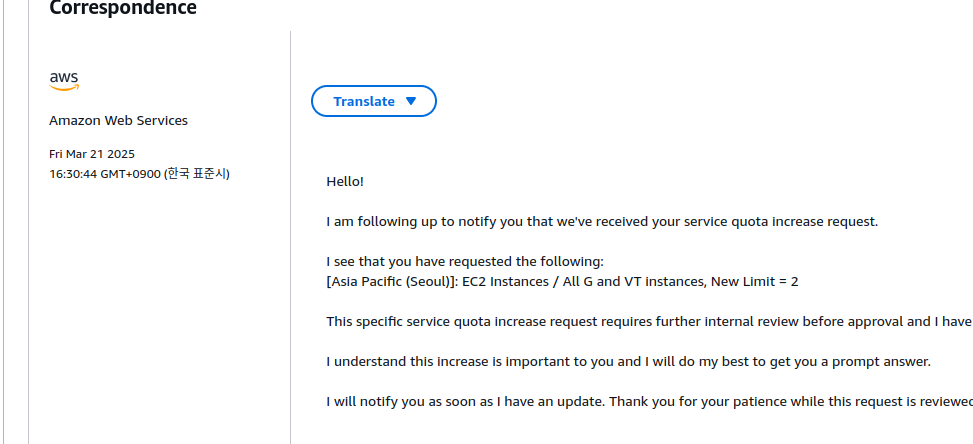Image resolution: width=973 pixels, height=444 pixels.
Task: Click the "I will notify you" sentence
Action: tap(650, 401)
